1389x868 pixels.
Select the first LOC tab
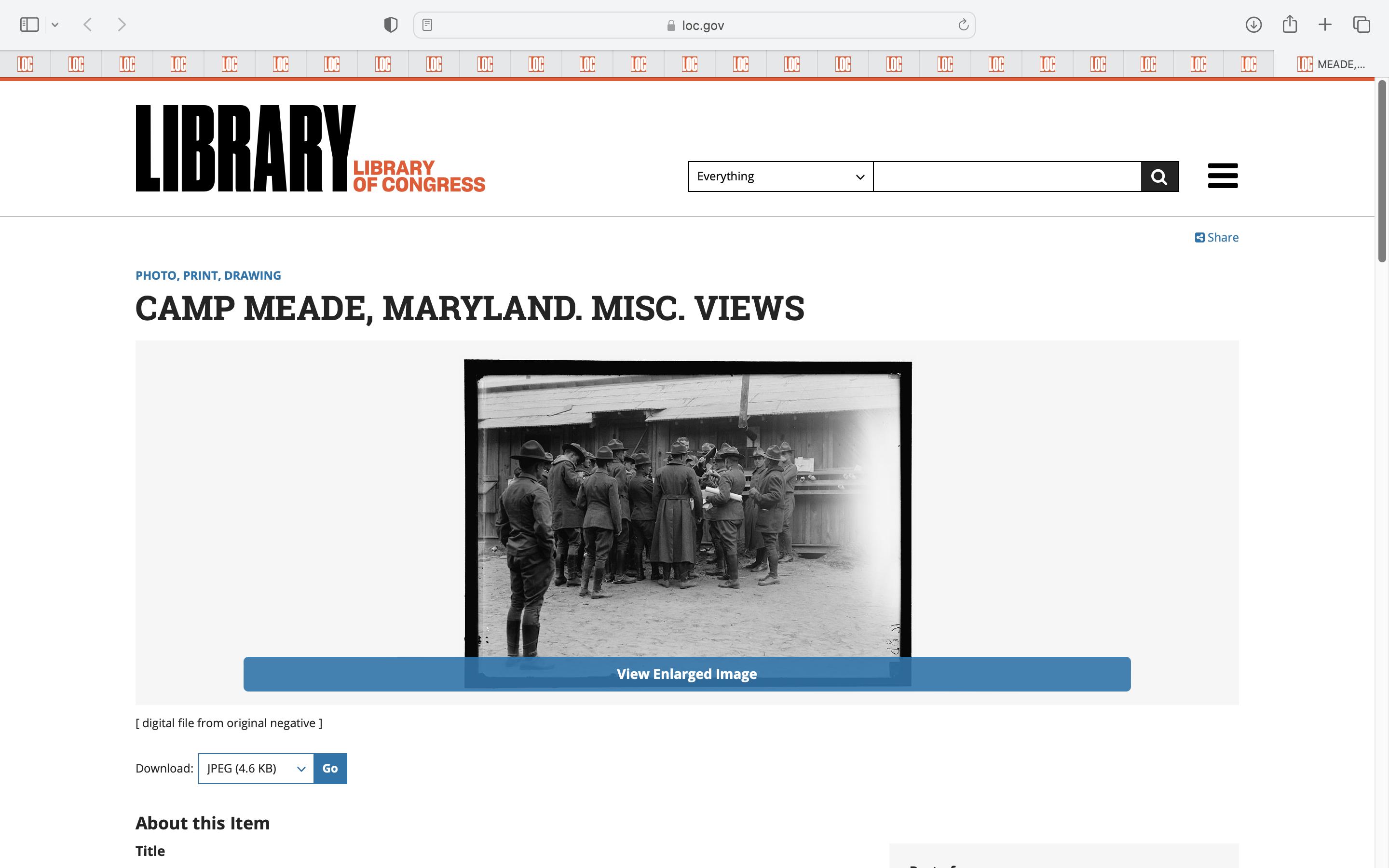coord(25,64)
